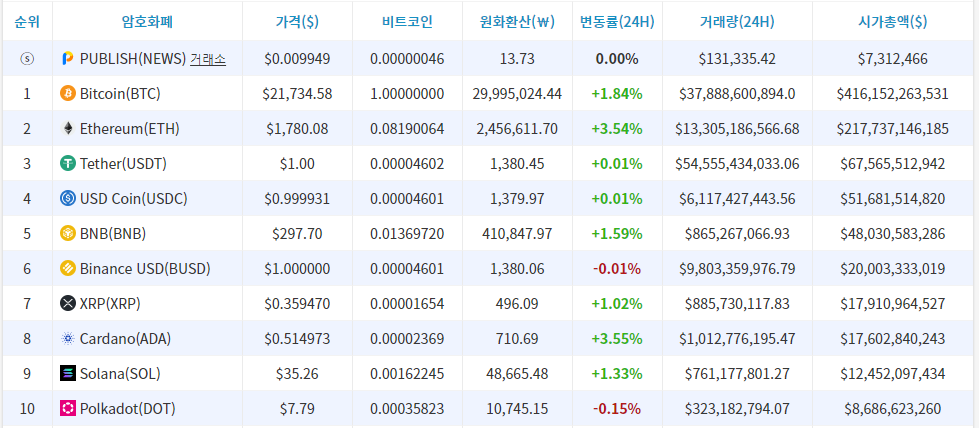Select PUBLISH market cap $7,312,466
This screenshot has width=979, height=428.
(x=893, y=59)
